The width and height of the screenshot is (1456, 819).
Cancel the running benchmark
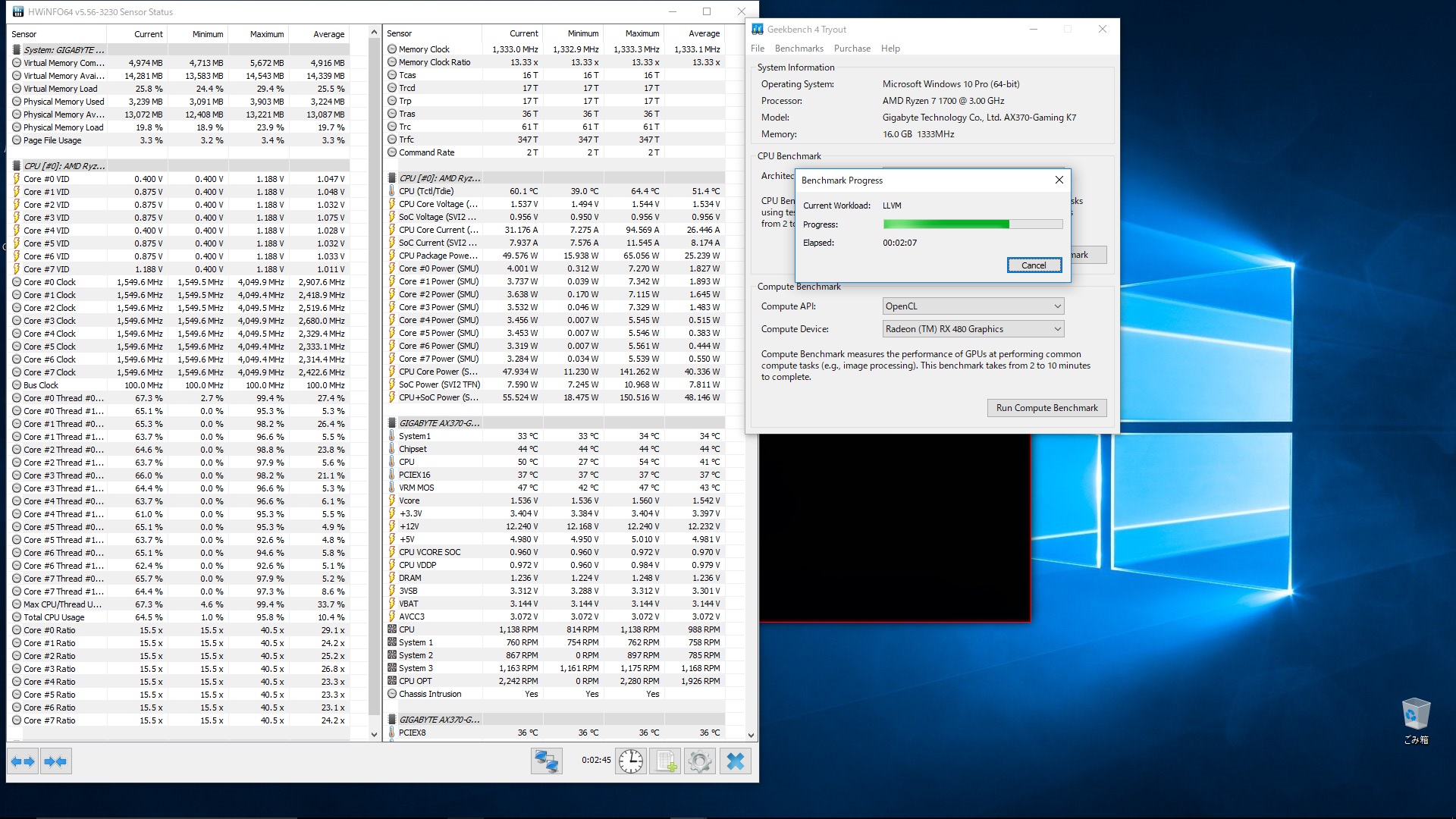(1034, 265)
